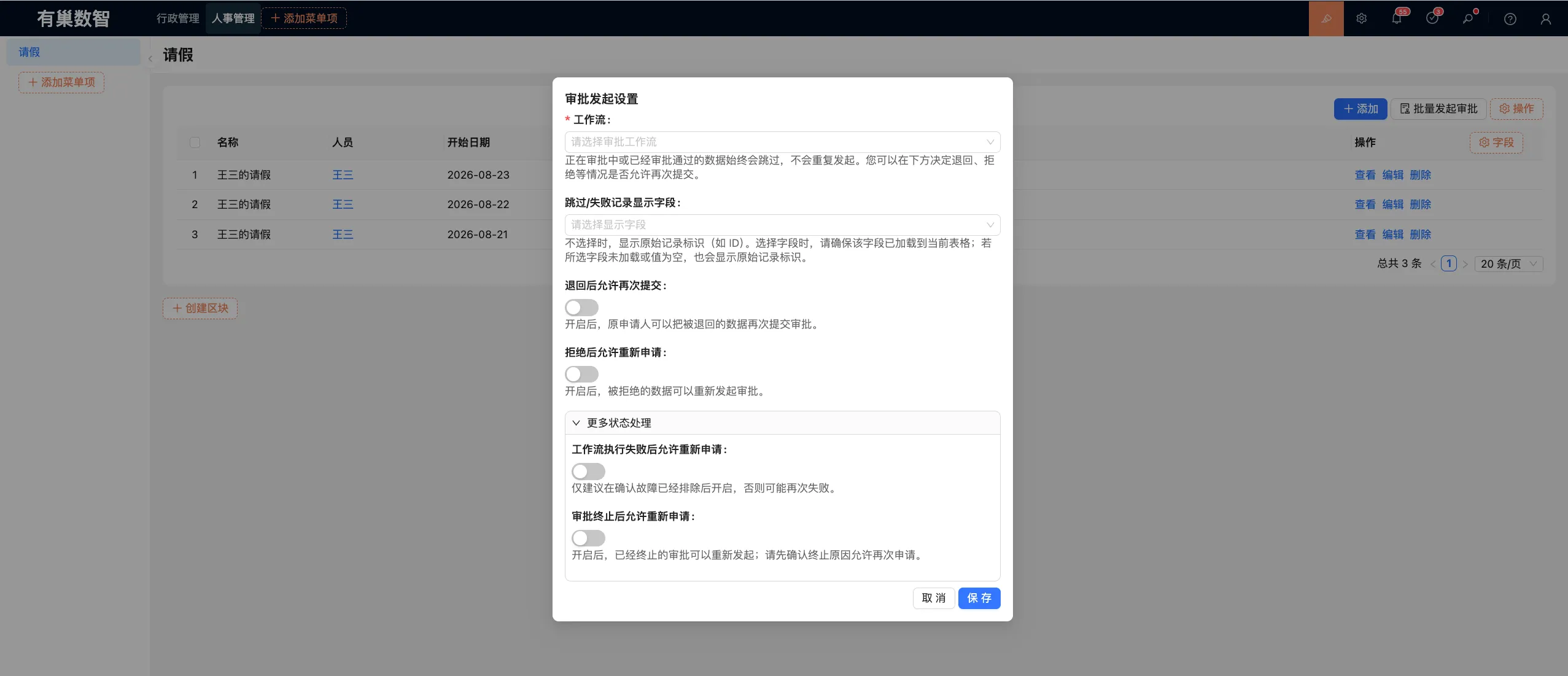Click the 开始日期 column header
Image resolution: width=1568 pixels, height=676 pixels.
click(x=468, y=142)
